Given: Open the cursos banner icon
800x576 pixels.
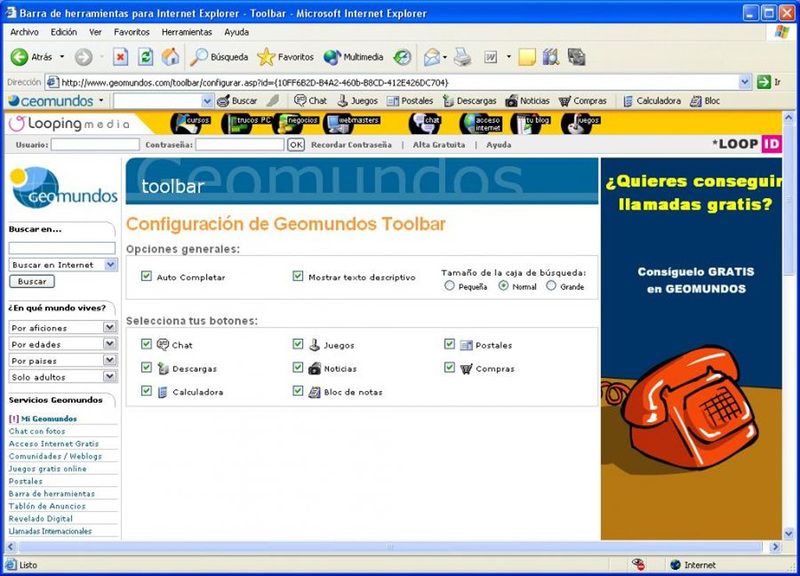Looking at the screenshot, I should pyautogui.click(x=189, y=123).
